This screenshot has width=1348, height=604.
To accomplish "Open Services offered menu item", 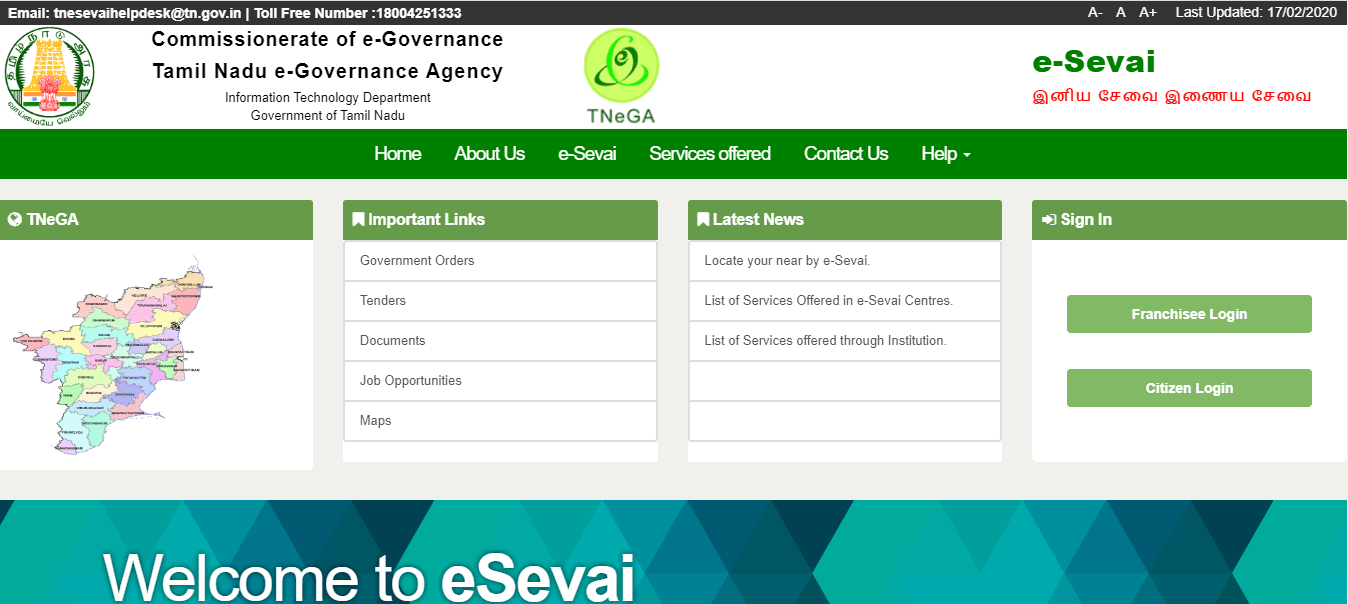I will (710, 154).
